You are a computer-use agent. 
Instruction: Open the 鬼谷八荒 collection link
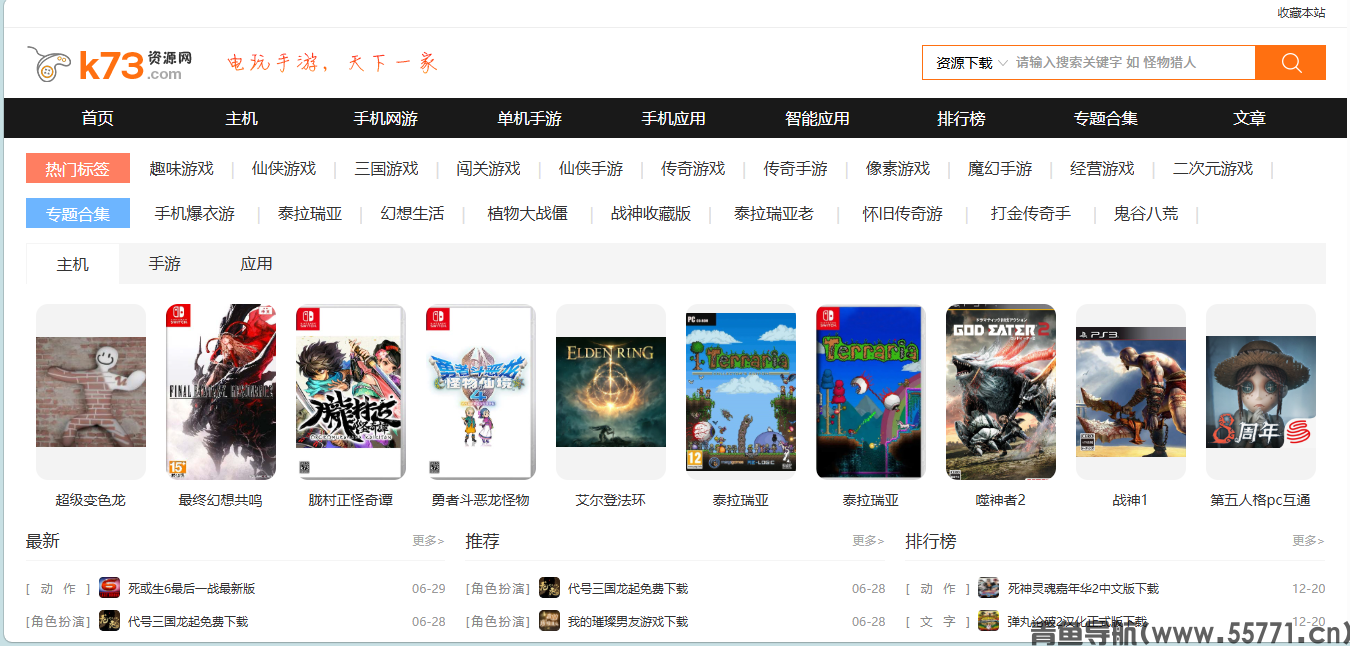1146,214
